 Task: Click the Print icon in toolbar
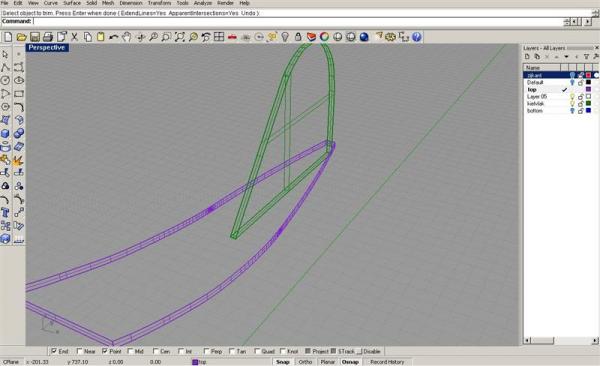[x=48, y=37]
